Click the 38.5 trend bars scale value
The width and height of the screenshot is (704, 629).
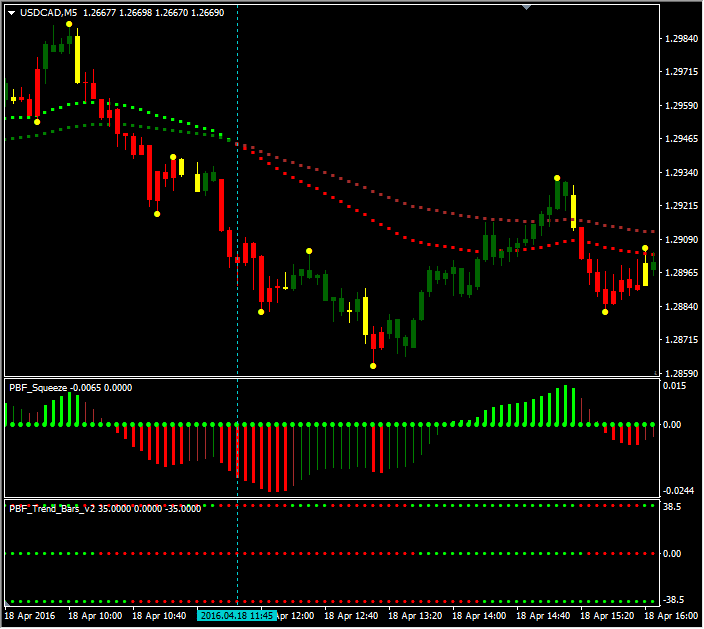672,506
